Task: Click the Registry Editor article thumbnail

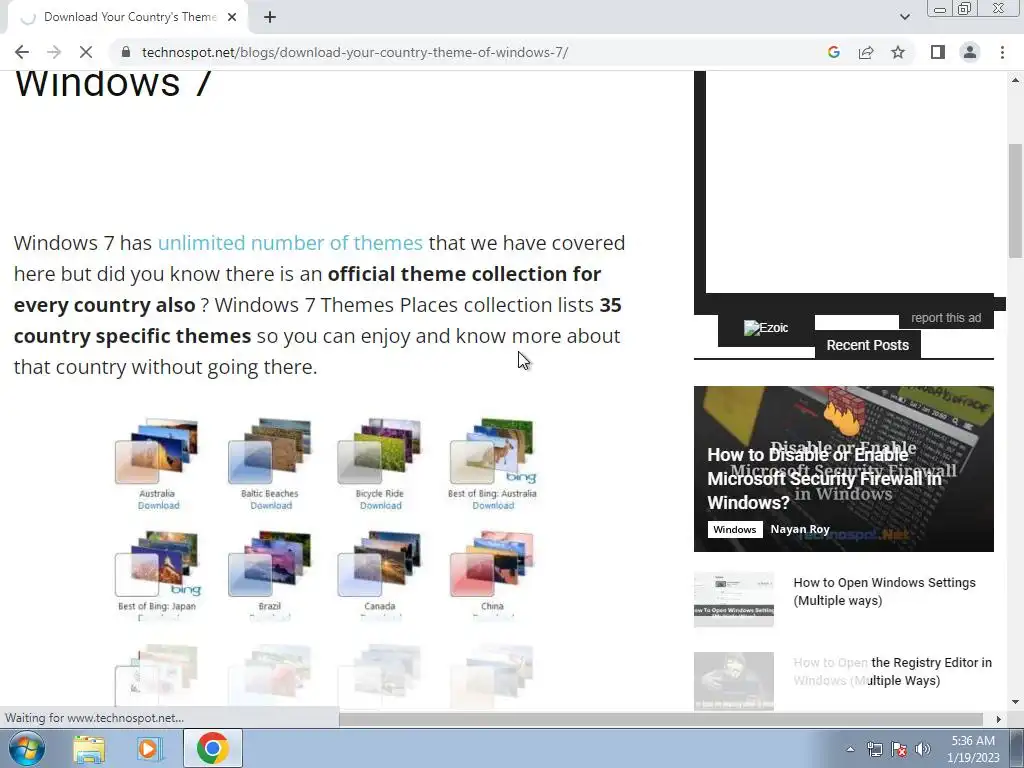Action: pyautogui.click(x=733, y=680)
